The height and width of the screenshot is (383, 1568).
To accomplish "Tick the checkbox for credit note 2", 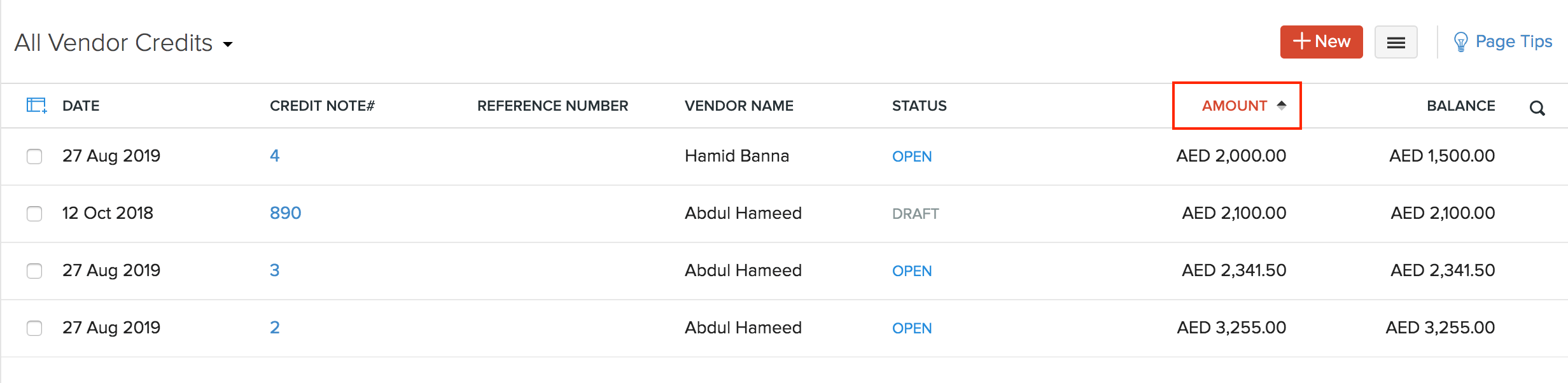I will tap(34, 328).
